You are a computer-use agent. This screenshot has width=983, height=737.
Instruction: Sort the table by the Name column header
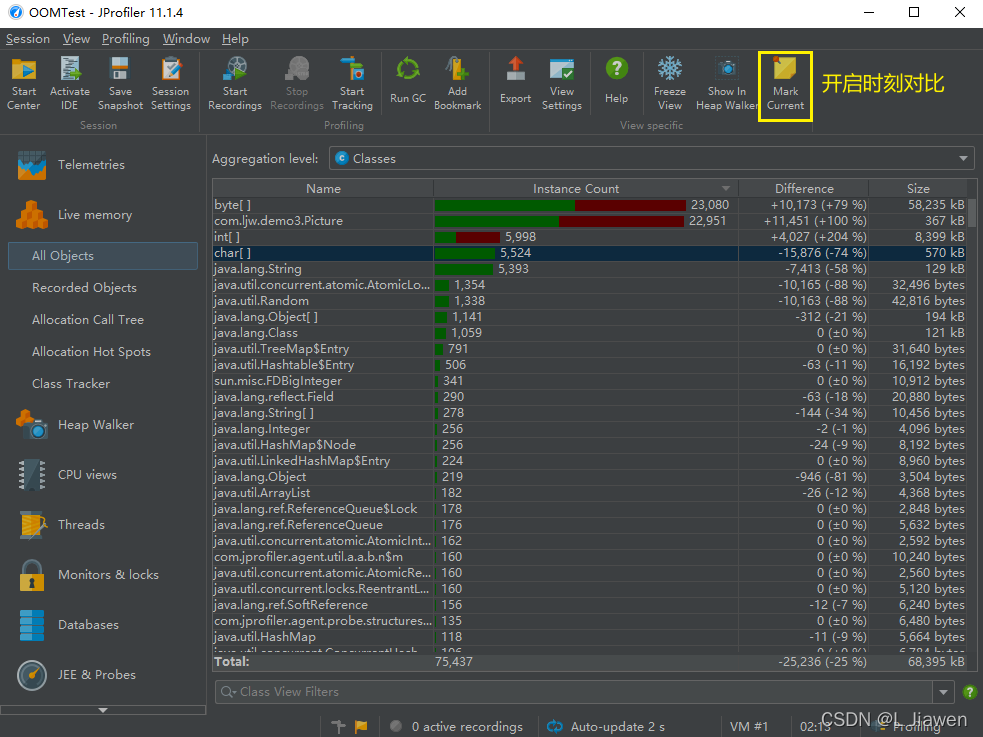[x=323, y=189]
